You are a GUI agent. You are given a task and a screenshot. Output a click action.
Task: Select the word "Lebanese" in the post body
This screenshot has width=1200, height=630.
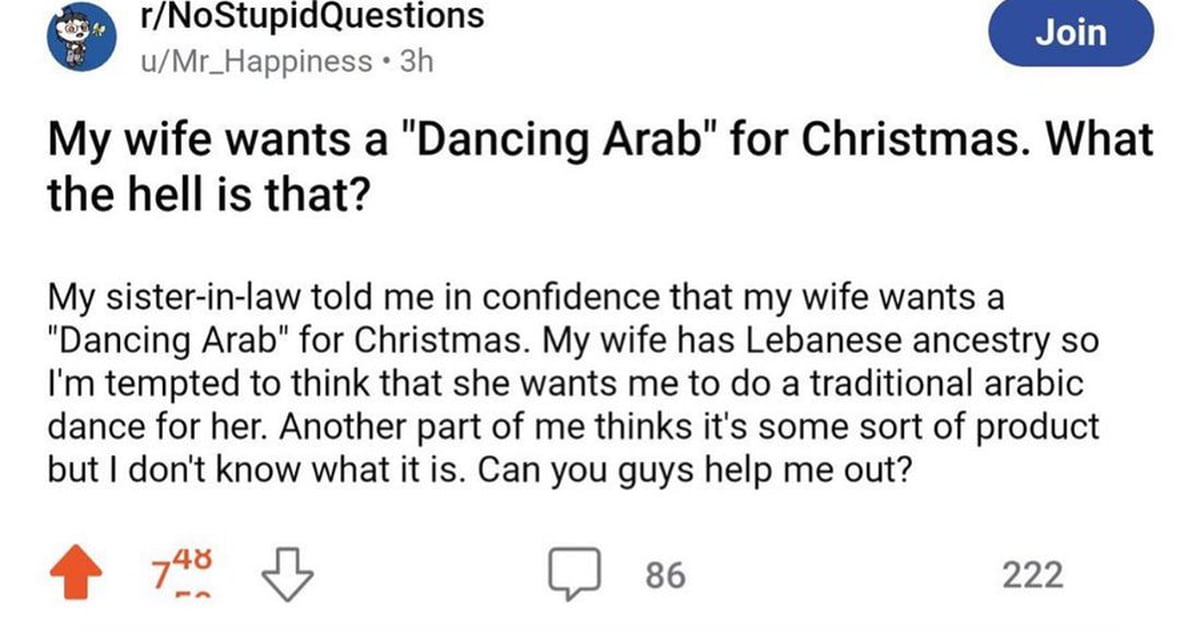879,340
